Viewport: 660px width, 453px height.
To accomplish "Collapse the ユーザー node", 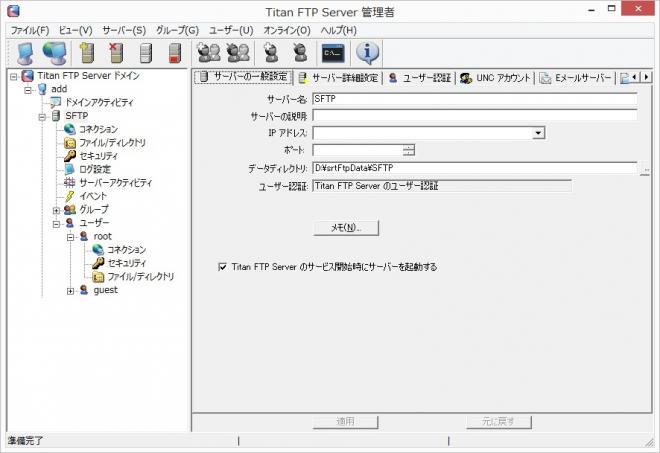I will click(56, 224).
